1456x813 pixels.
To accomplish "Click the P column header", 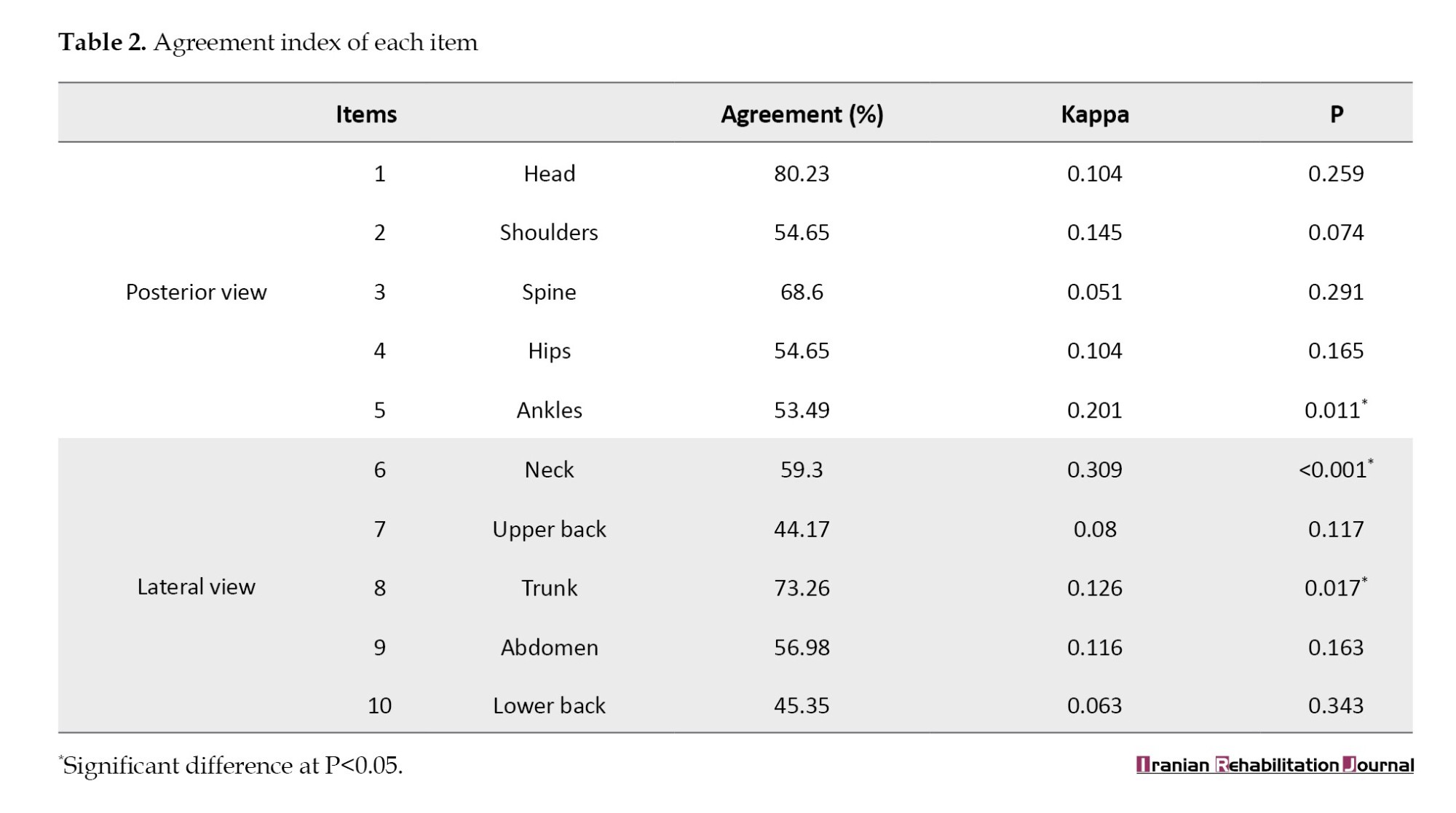I will tap(1336, 114).
